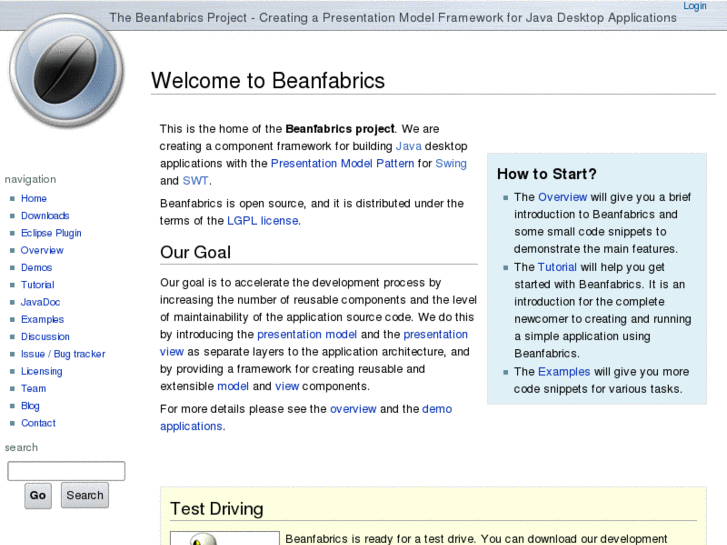This screenshot has width=727, height=545.
Task: Follow the Java link in the intro
Action: click(x=408, y=146)
